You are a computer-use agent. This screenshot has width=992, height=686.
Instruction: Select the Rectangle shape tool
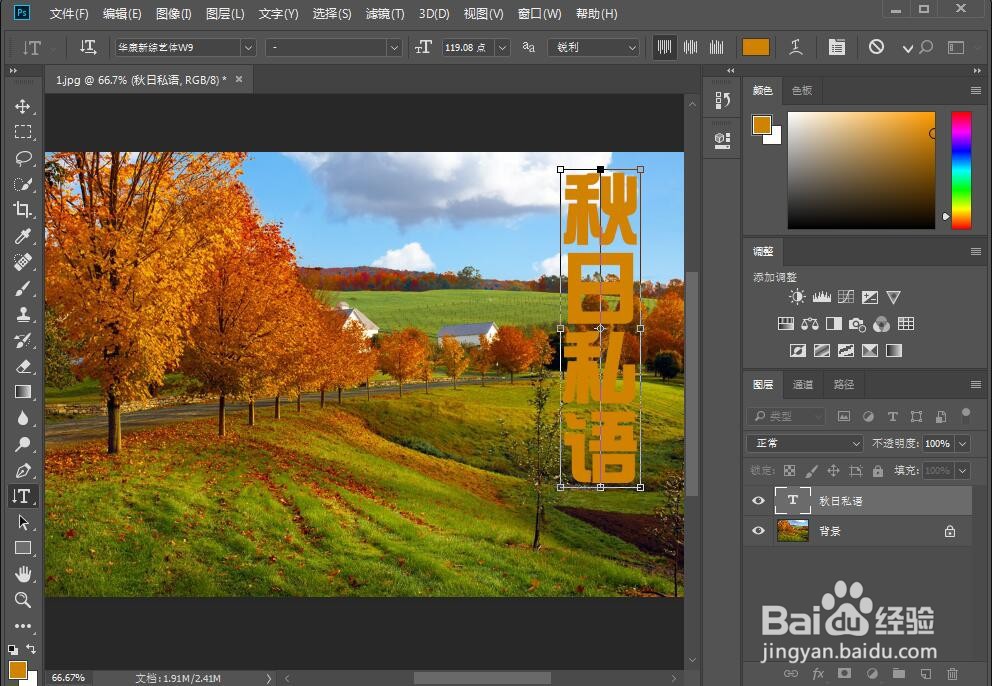tap(23, 548)
